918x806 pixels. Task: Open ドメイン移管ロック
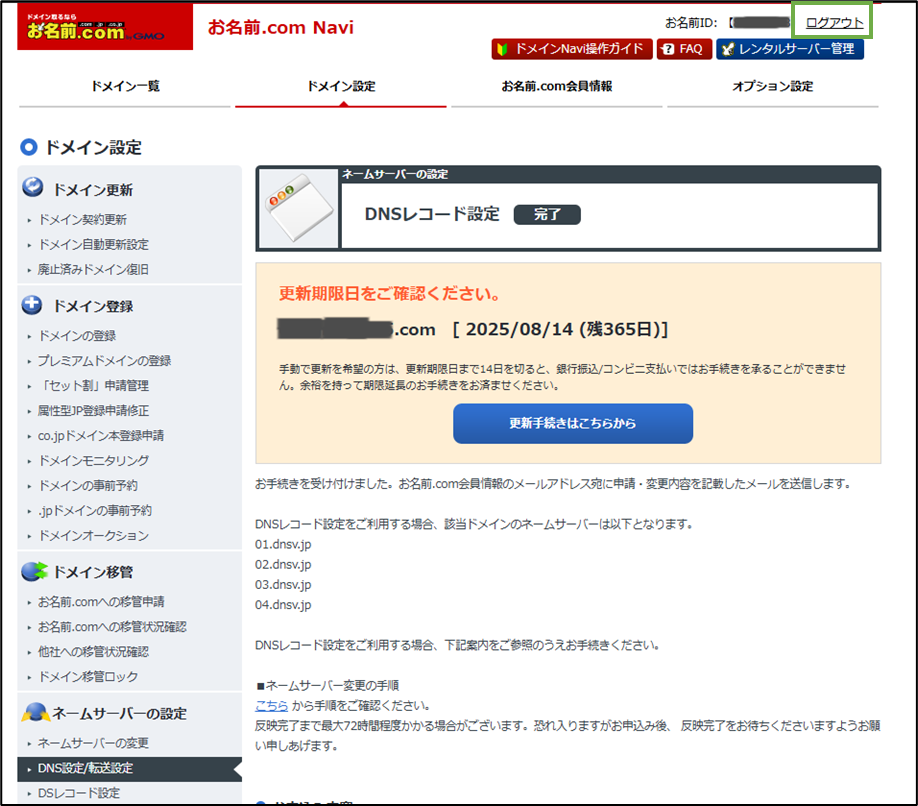pos(88,677)
